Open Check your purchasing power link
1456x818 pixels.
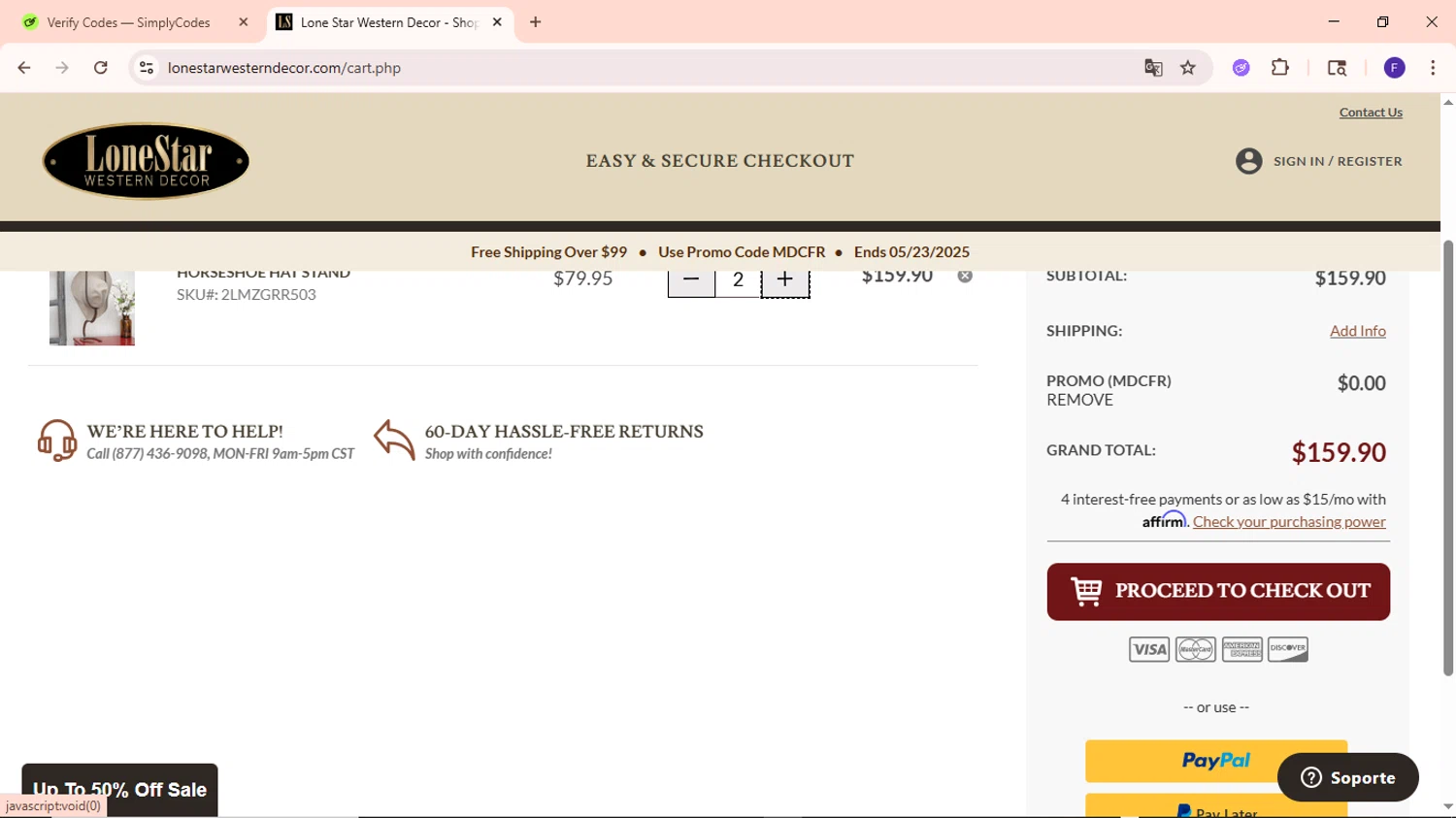tap(1289, 522)
